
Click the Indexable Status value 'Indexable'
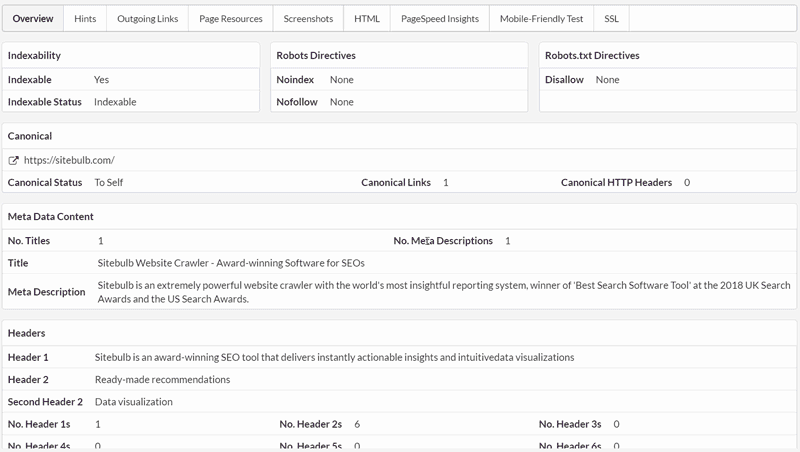tap(115, 102)
